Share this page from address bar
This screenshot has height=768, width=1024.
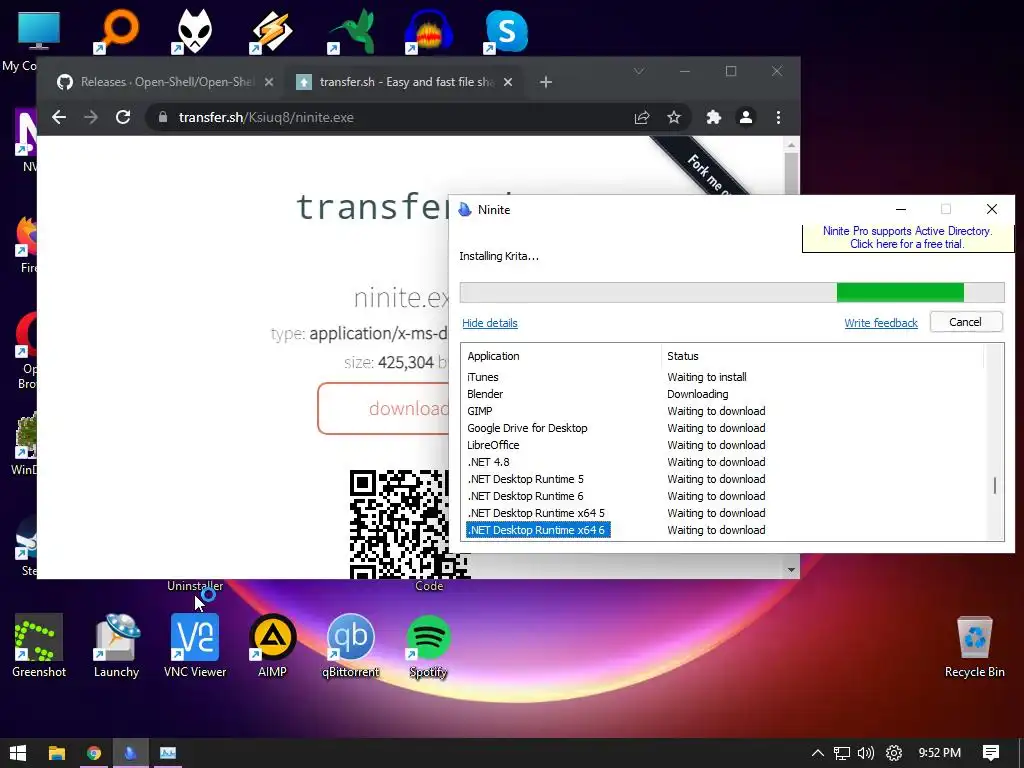642,117
